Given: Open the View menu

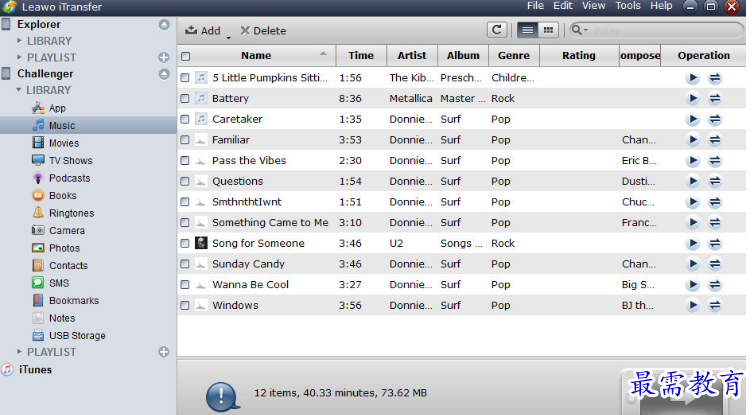Looking at the screenshot, I should pos(593,6).
